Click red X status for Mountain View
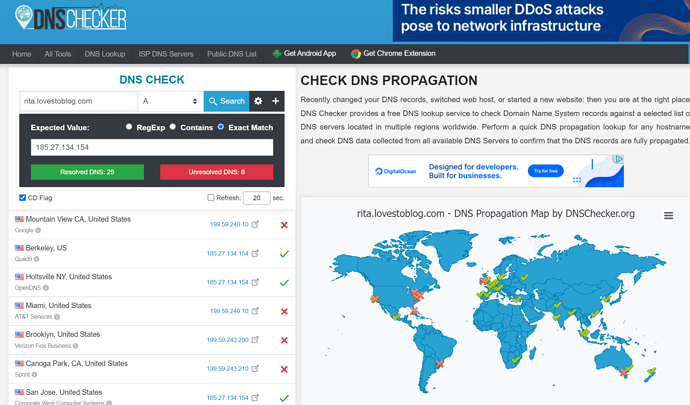 click(x=284, y=225)
